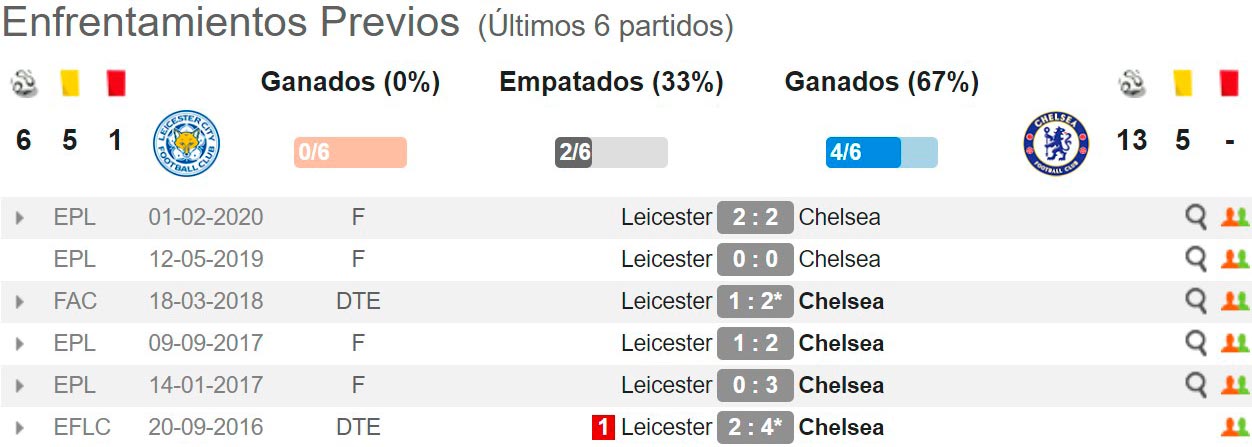Click magnifier icon for 18-03-2018 FAC match

click(x=1196, y=301)
